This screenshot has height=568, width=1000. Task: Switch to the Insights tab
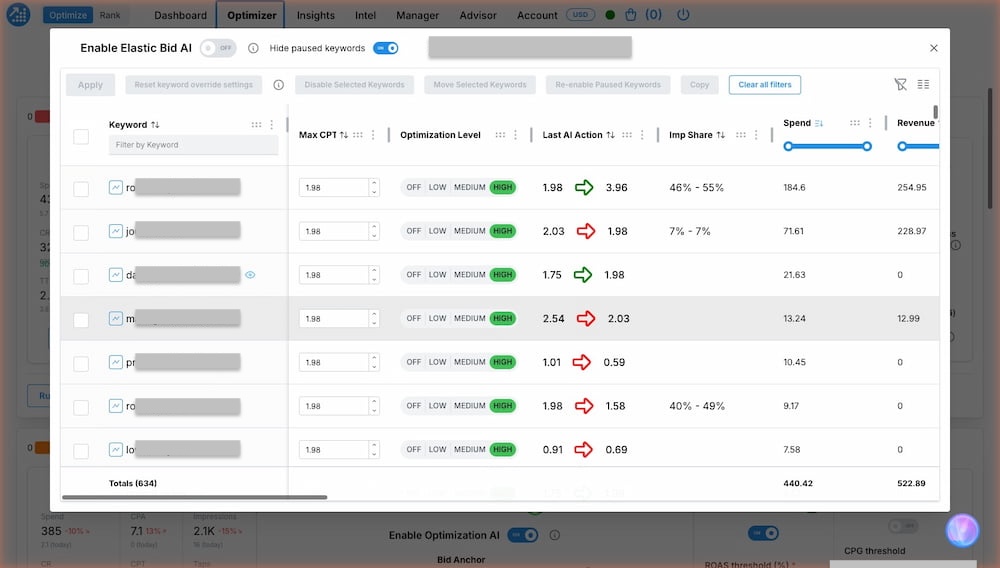coord(316,15)
